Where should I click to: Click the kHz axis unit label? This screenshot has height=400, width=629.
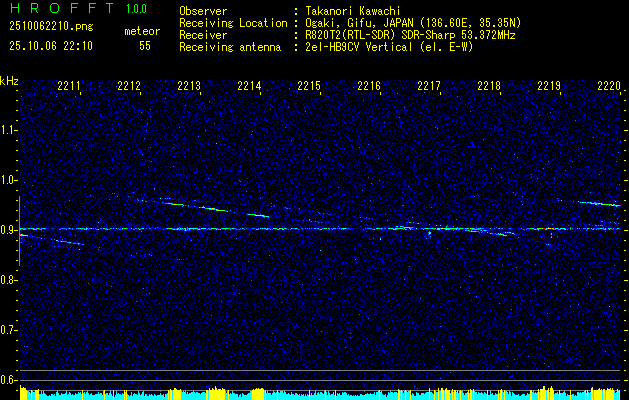click(9, 81)
